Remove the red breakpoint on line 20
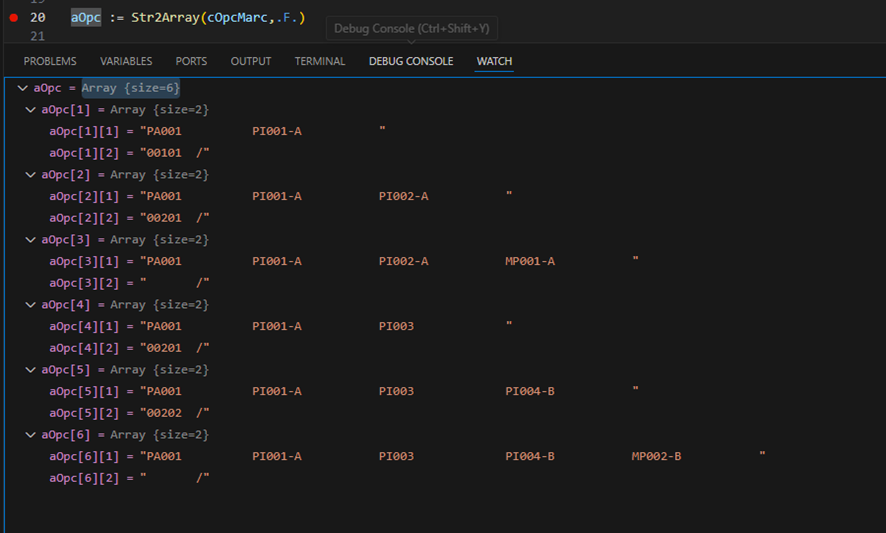The height and width of the screenshot is (533, 886). 13,18
